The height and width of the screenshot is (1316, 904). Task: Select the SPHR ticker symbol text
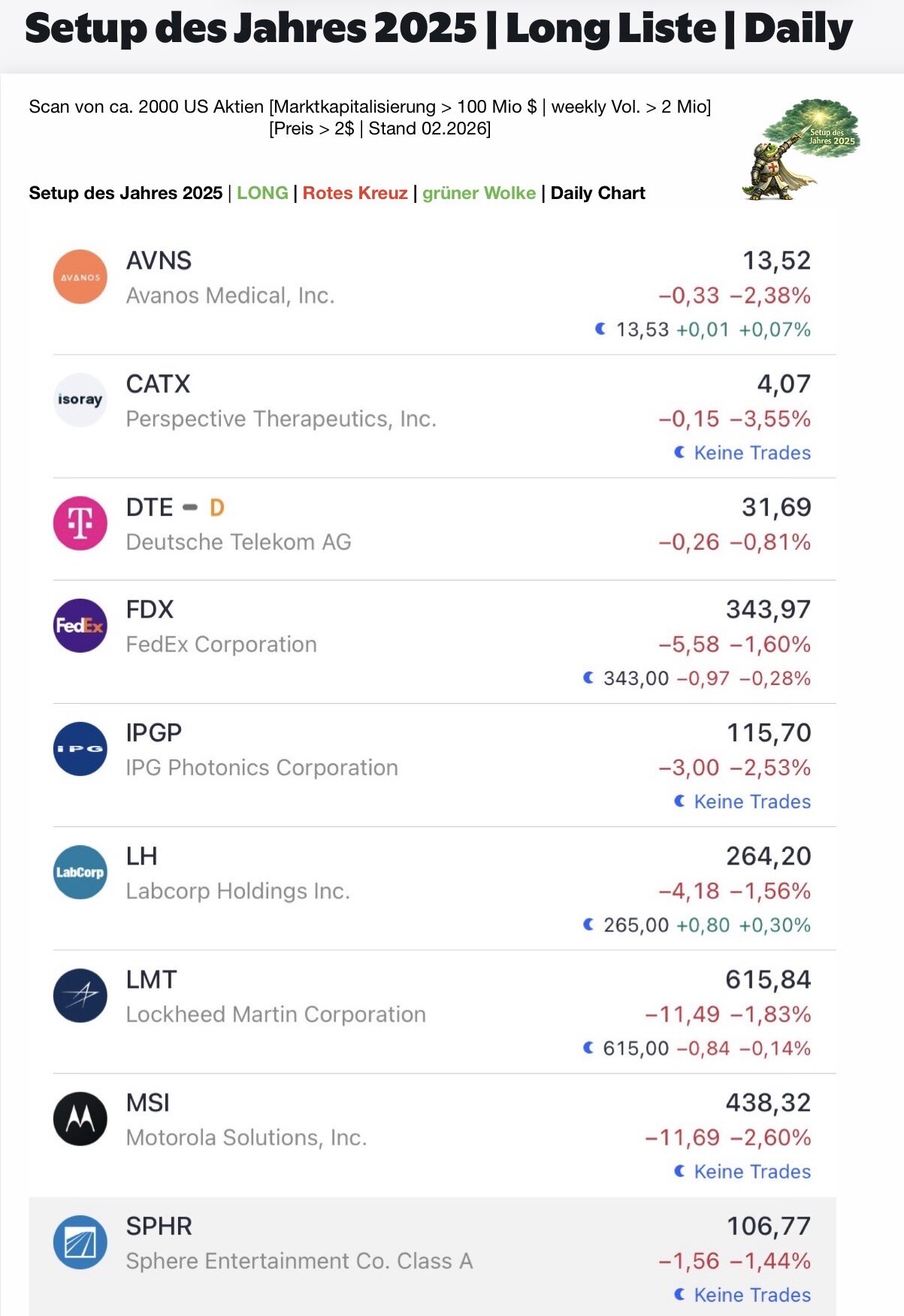click(159, 1226)
